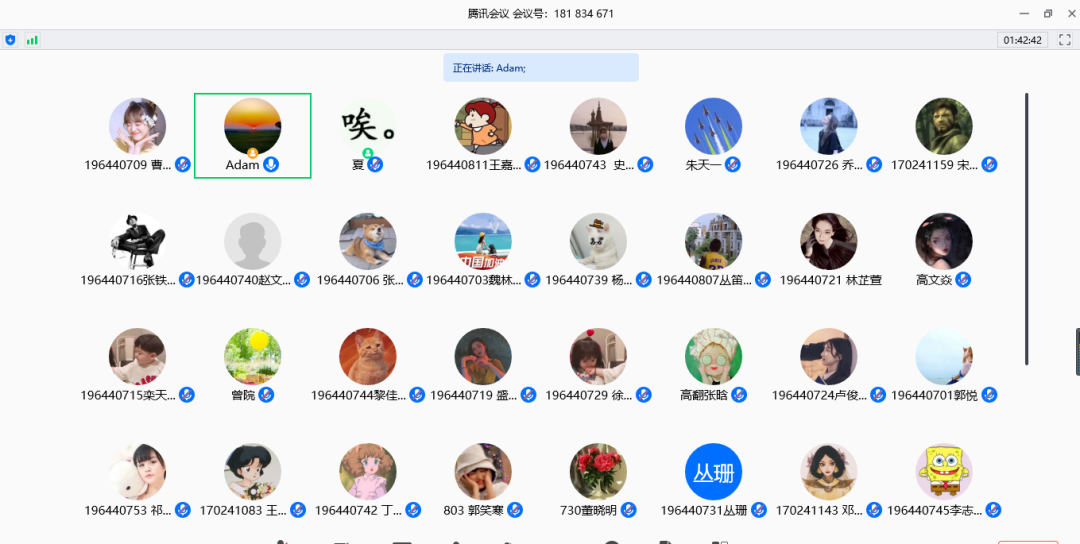Click the microphone icon next to 高文焱
Viewport: 1080px width, 544px height.
(963, 280)
